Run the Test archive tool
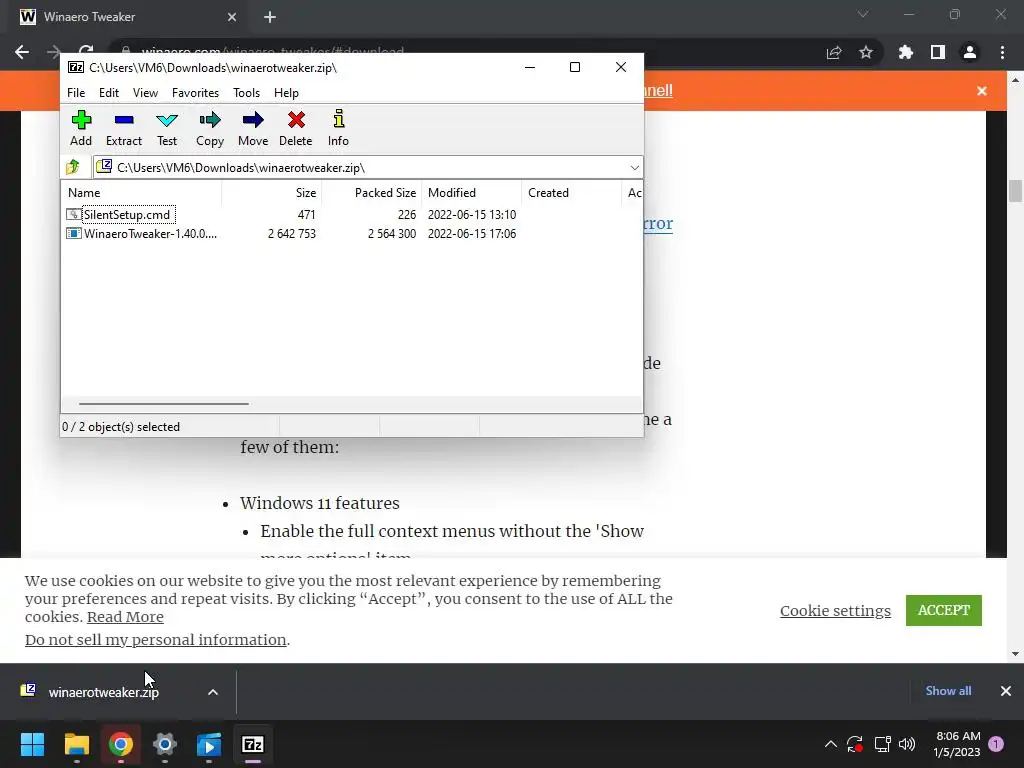The height and width of the screenshot is (768, 1024). click(x=167, y=129)
